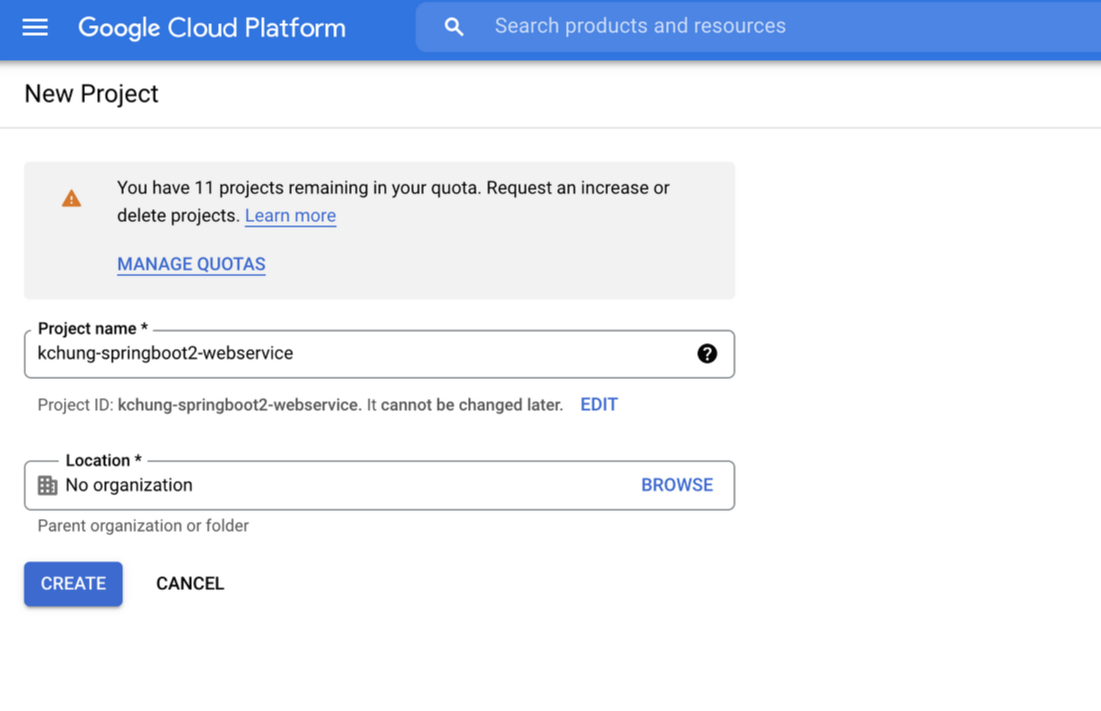Open the Google Cloud Platform home logo
The height and width of the screenshot is (711, 1101).
[211, 27]
